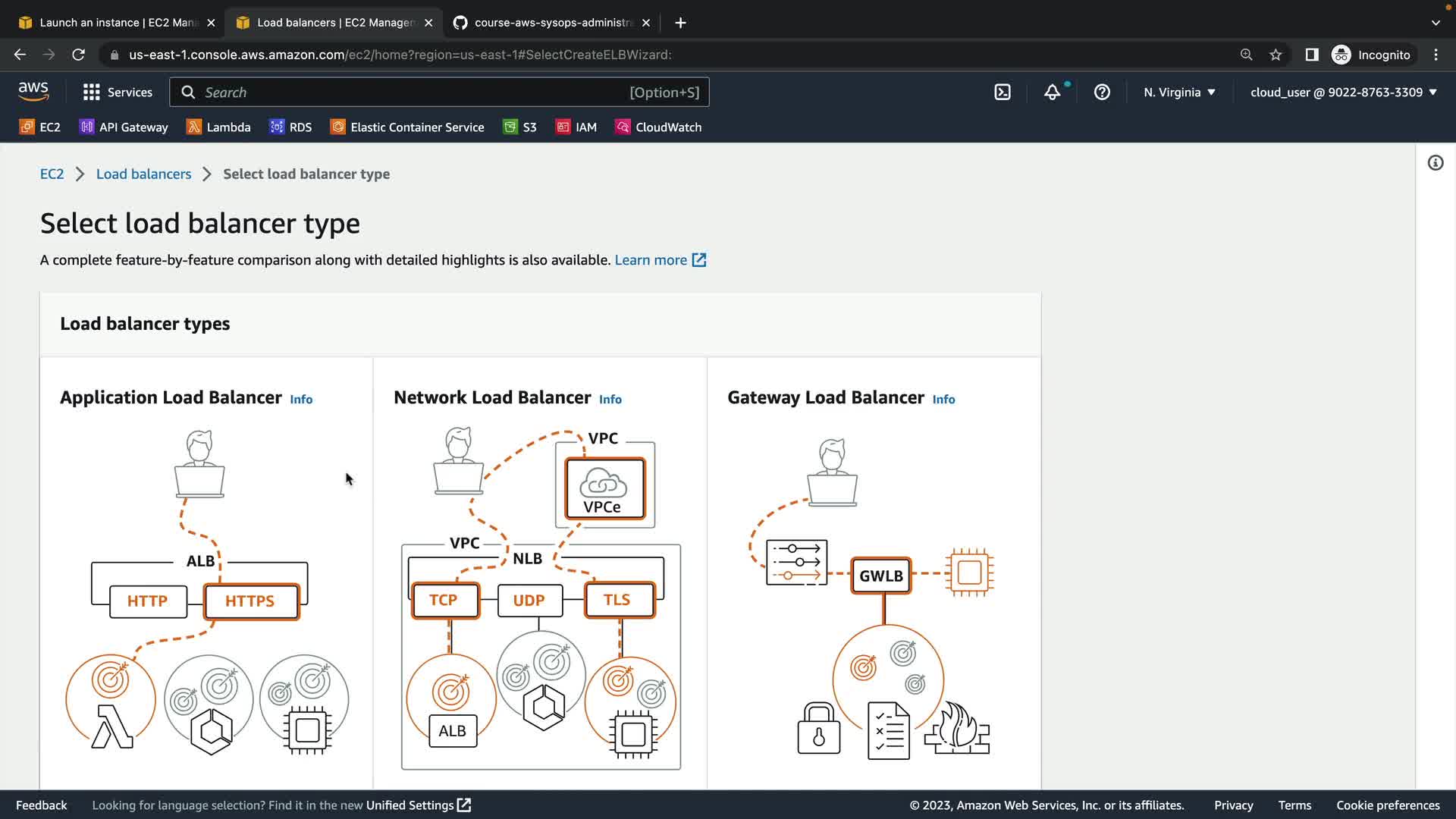Open the Application Load Balancer Info link
This screenshot has height=819, width=1456.
[301, 400]
